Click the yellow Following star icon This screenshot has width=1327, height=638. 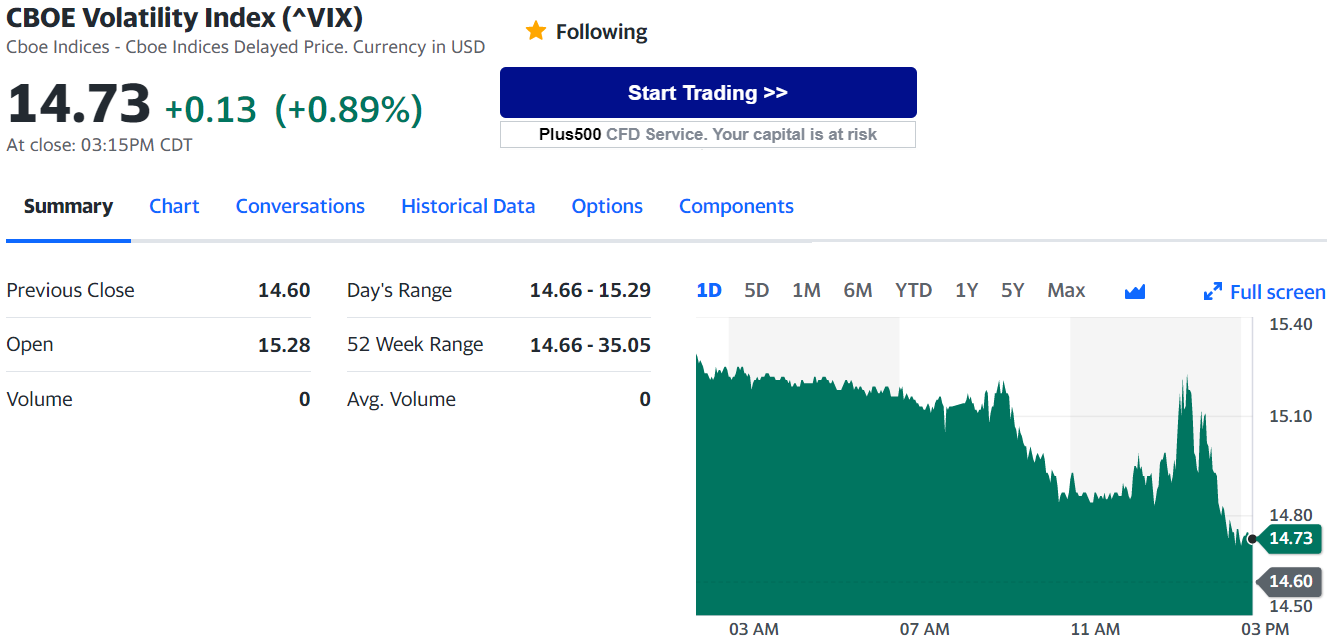[536, 31]
